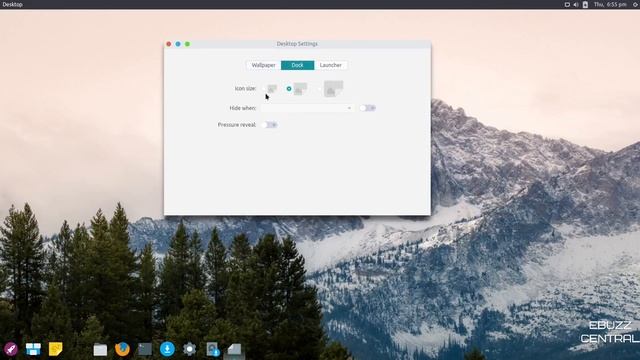Screen dimensions: 640x360
Task: Click the Desktop Settings title text
Action: pyautogui.click(x=297, y=44)
